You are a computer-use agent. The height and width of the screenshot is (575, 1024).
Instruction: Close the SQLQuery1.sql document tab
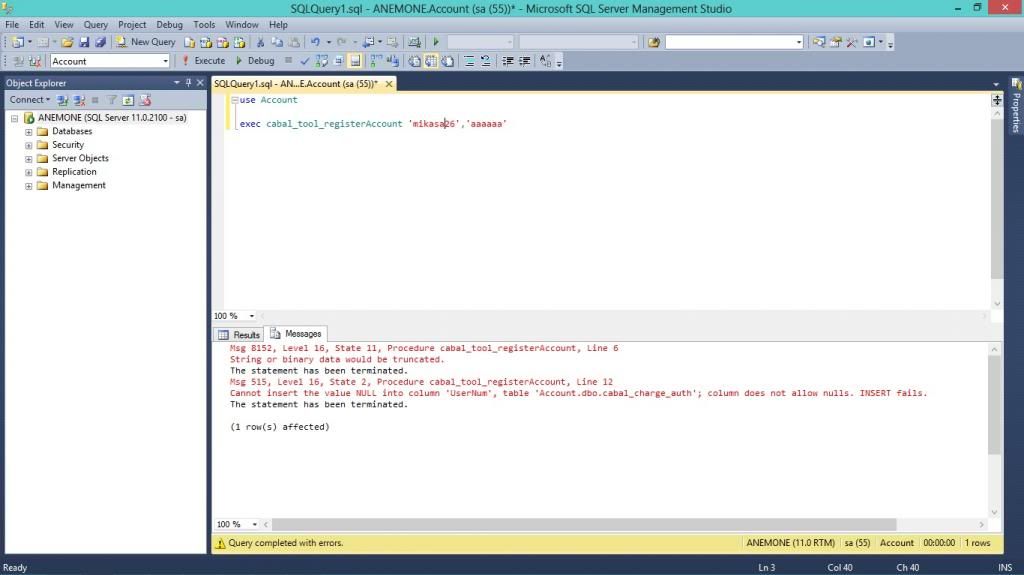pyautogui.click(x=389, y=84)
